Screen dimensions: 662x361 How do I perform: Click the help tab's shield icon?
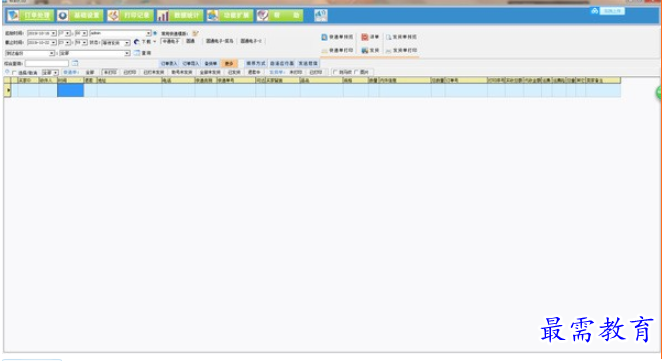(263, 16)
